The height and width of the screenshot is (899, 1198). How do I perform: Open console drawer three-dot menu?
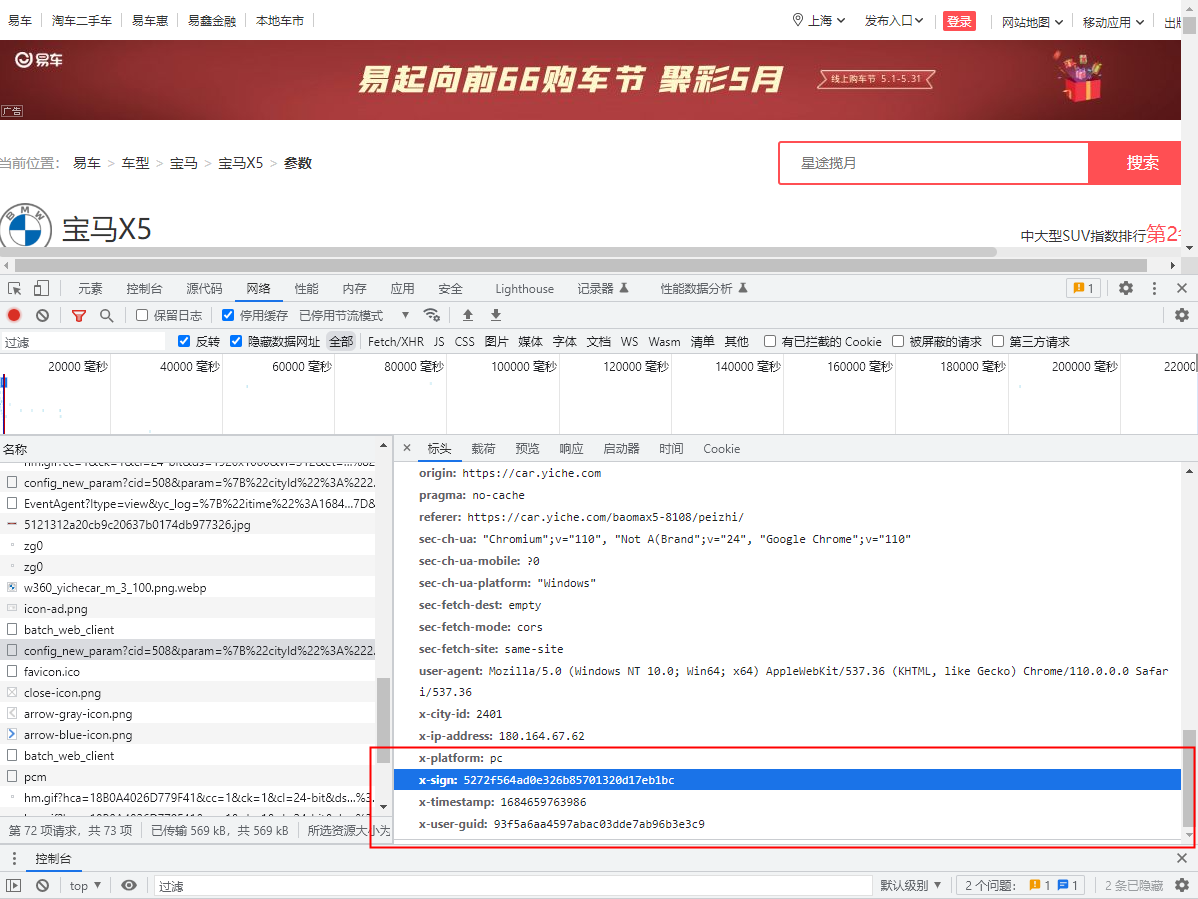[14, 859]
